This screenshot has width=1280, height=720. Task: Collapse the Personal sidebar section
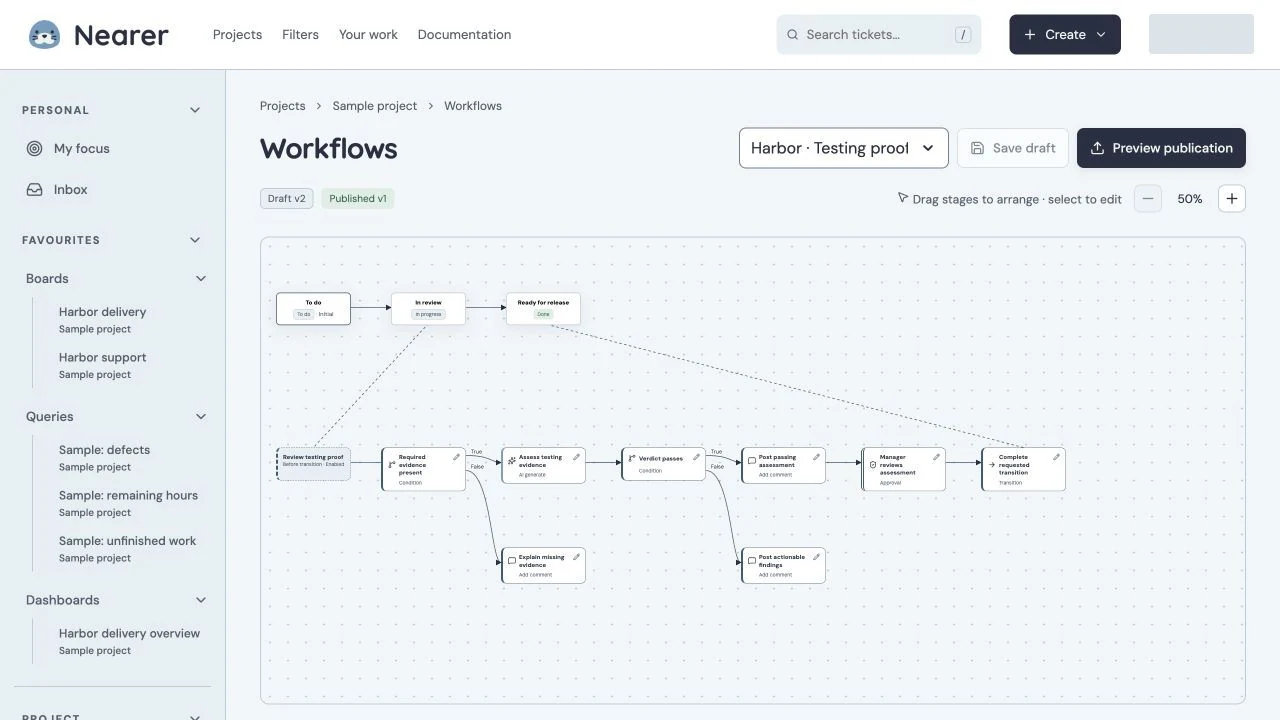pos(195,110)
